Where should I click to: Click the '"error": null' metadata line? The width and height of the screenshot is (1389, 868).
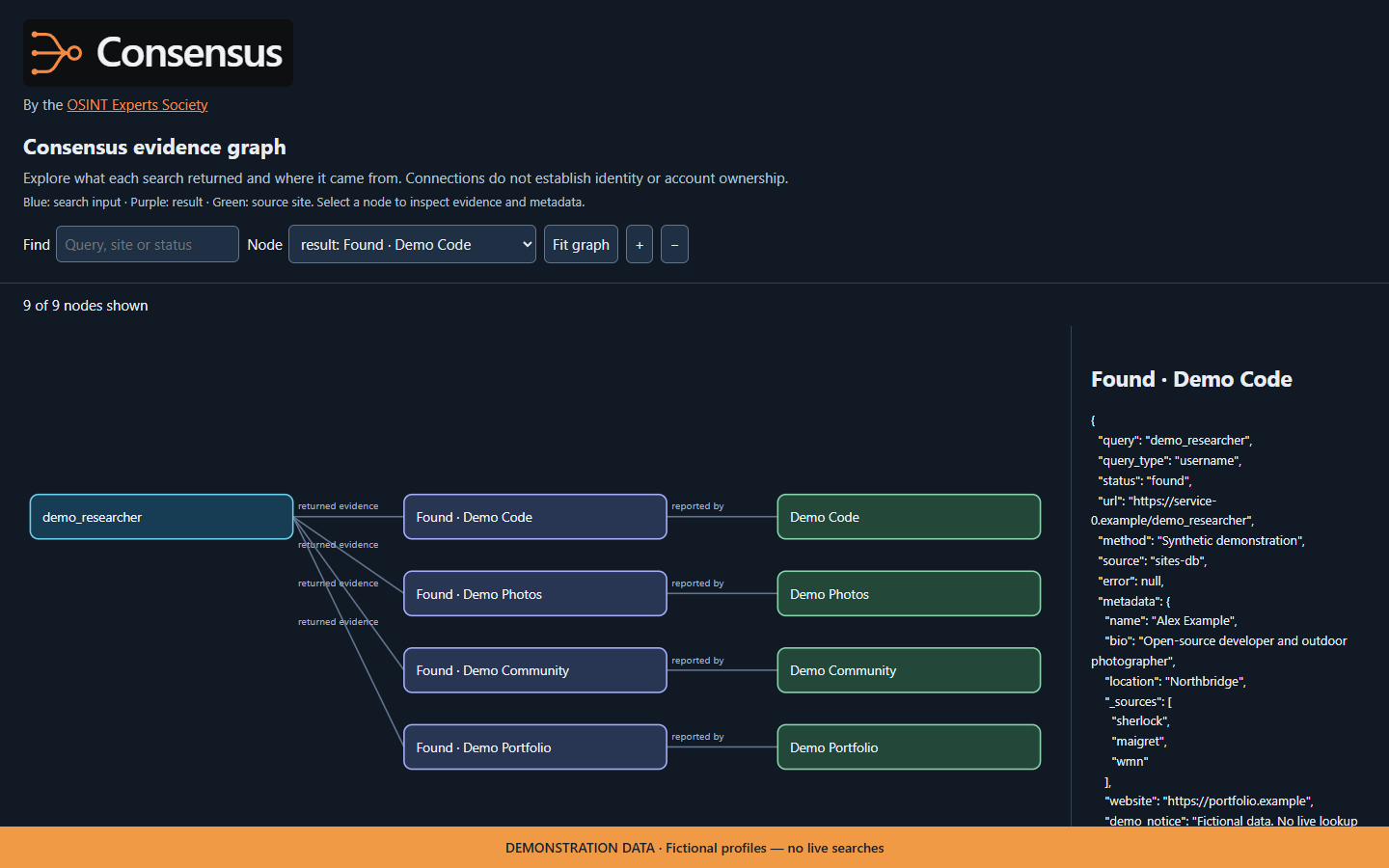[1131, 582]
